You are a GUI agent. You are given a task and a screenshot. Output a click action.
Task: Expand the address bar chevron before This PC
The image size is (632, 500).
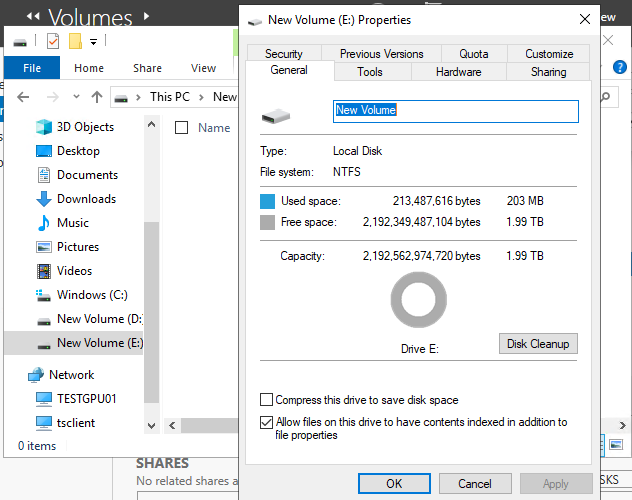[138, 97]
